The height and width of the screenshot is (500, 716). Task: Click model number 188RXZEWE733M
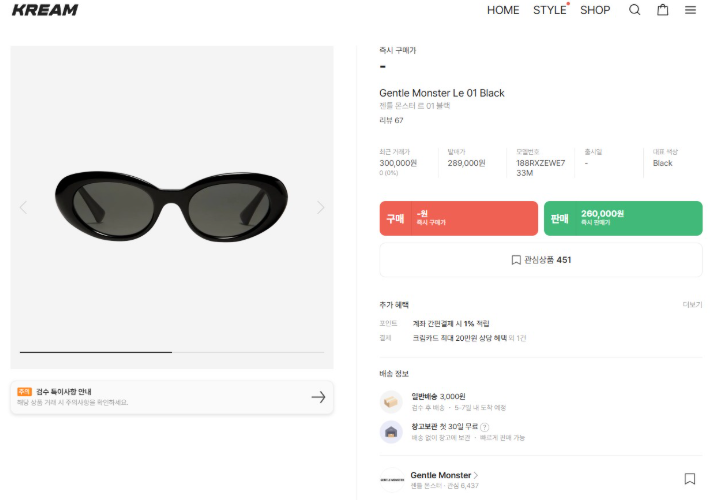(x=541, y=168)
